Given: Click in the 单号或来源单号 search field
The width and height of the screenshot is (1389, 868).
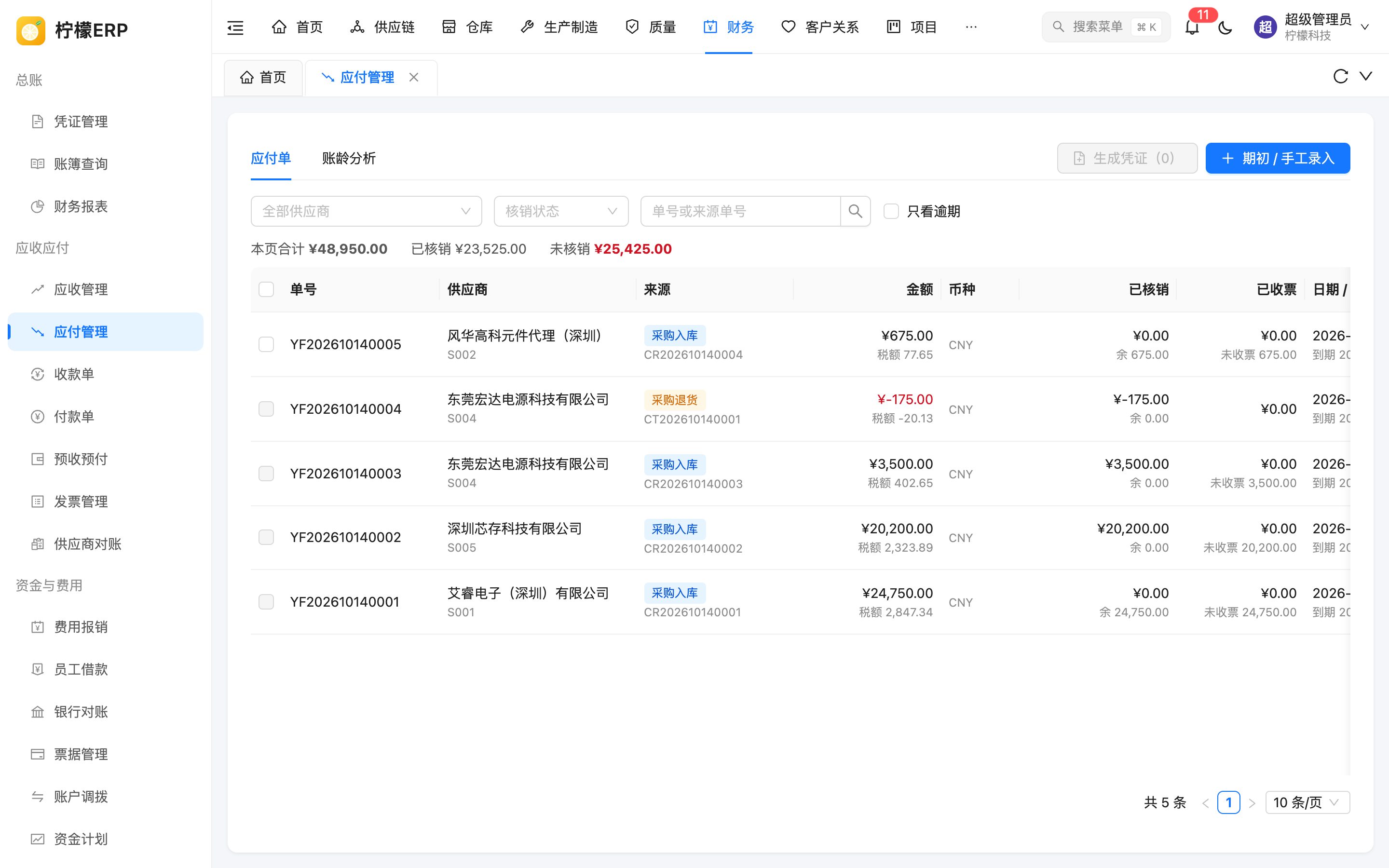Looking at the screenshot, I should pyautogui.click(x=740, y=211).
